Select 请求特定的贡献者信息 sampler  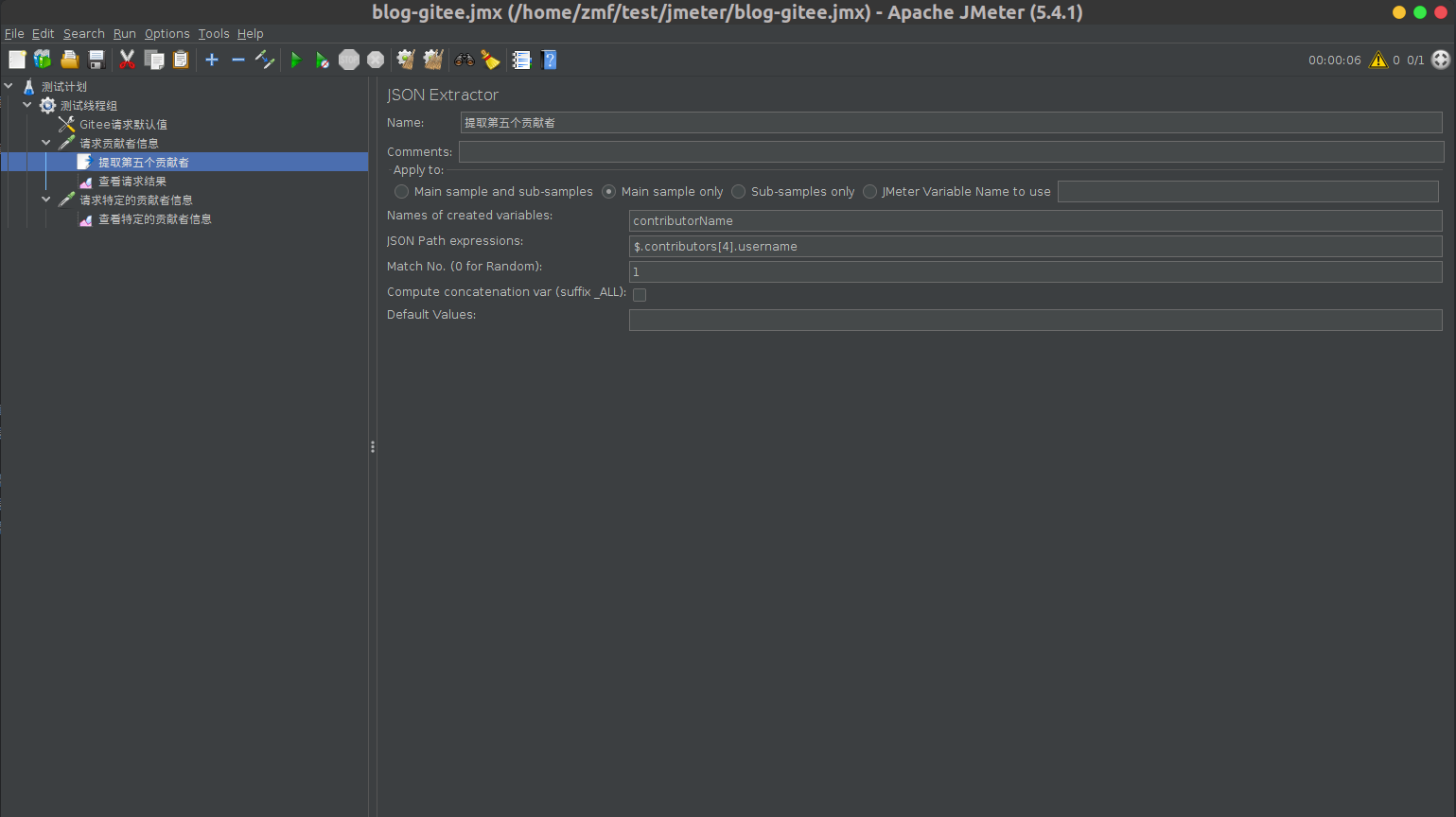point(136,200)
